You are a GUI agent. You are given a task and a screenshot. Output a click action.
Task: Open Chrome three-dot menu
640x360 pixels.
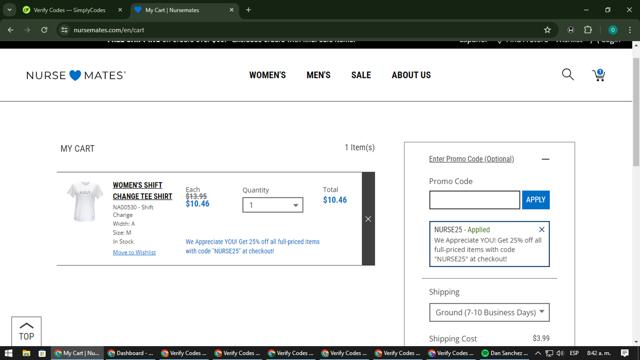(x=630, y=30)
